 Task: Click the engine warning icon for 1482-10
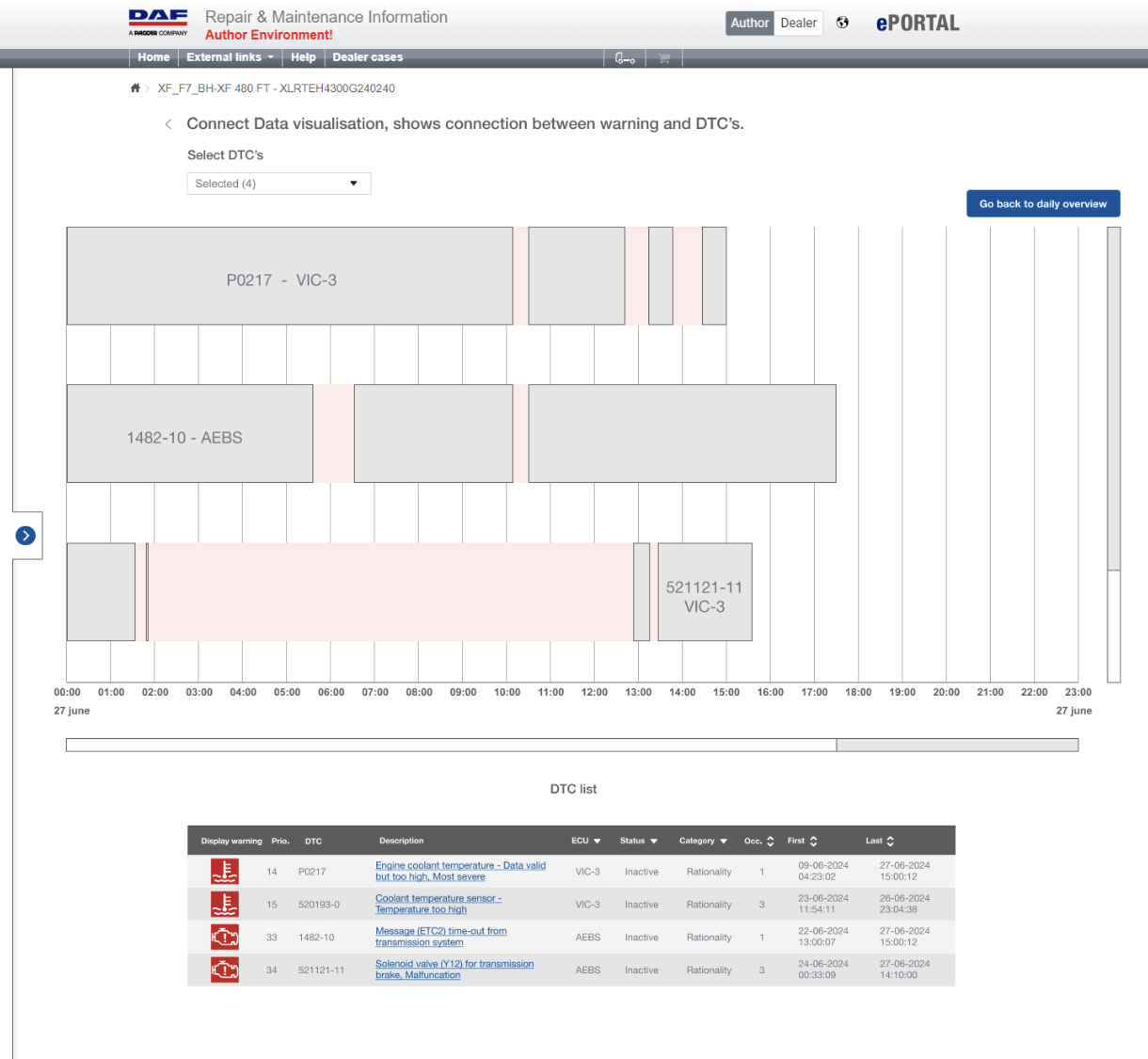224,938
